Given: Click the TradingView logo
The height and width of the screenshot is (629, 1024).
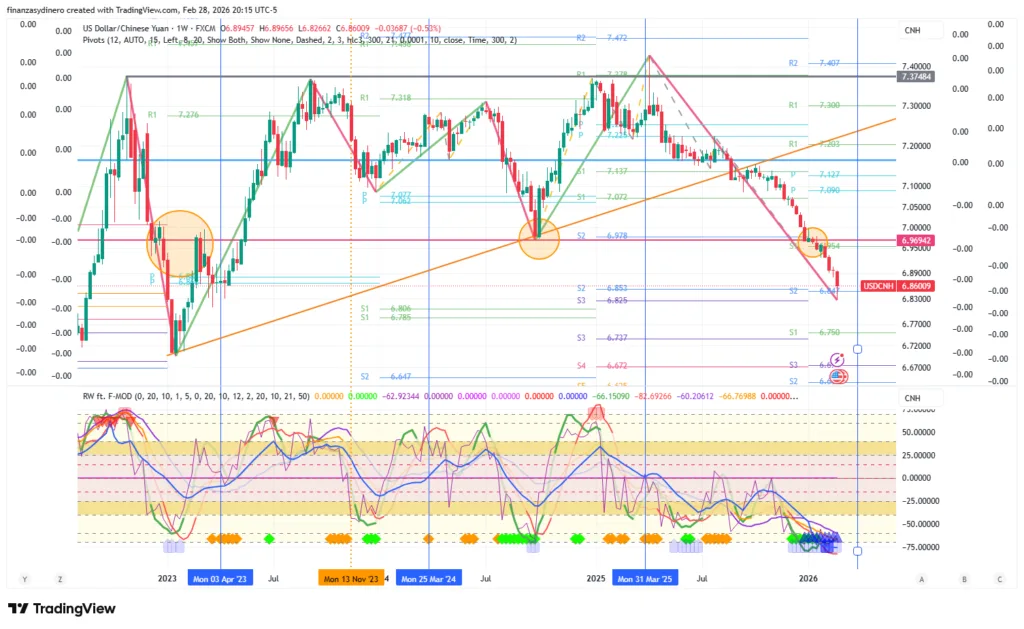Looking at the screenshot, I should (61, 608).
